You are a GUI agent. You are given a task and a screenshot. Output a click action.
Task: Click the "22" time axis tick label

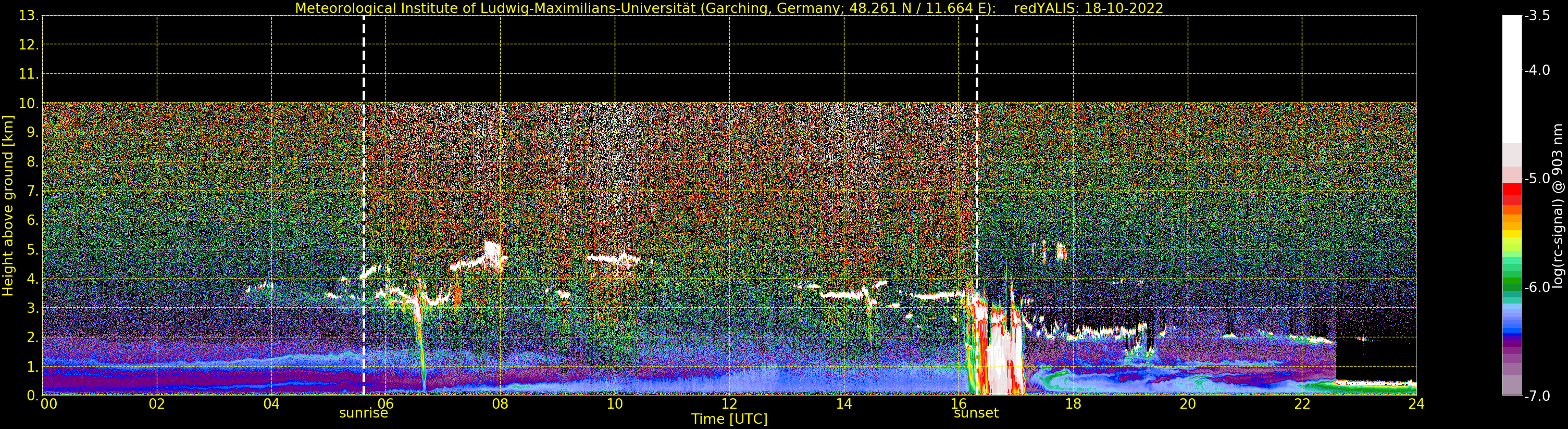1302,404
